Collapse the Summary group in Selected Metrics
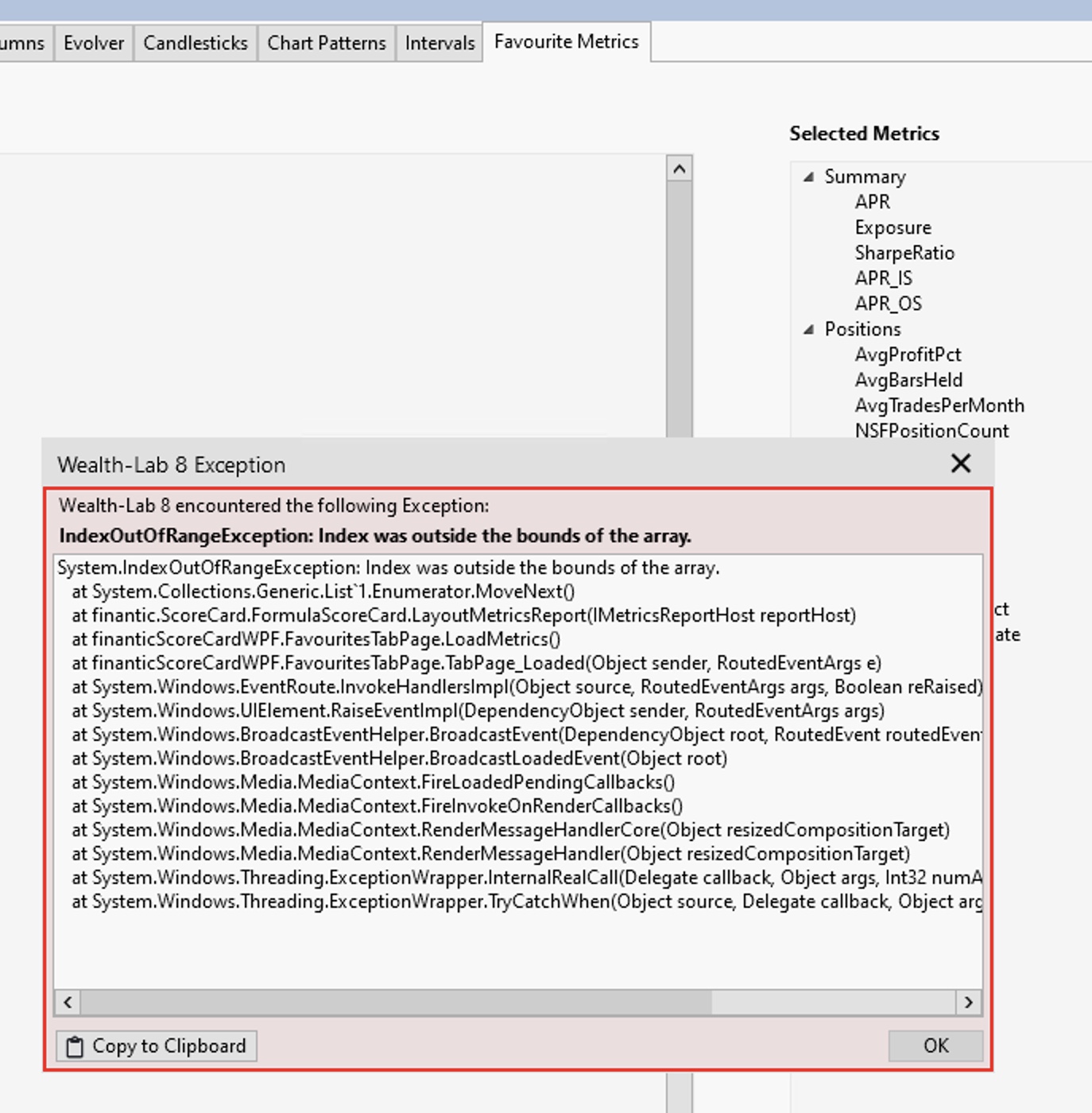 tap(809, 176)
